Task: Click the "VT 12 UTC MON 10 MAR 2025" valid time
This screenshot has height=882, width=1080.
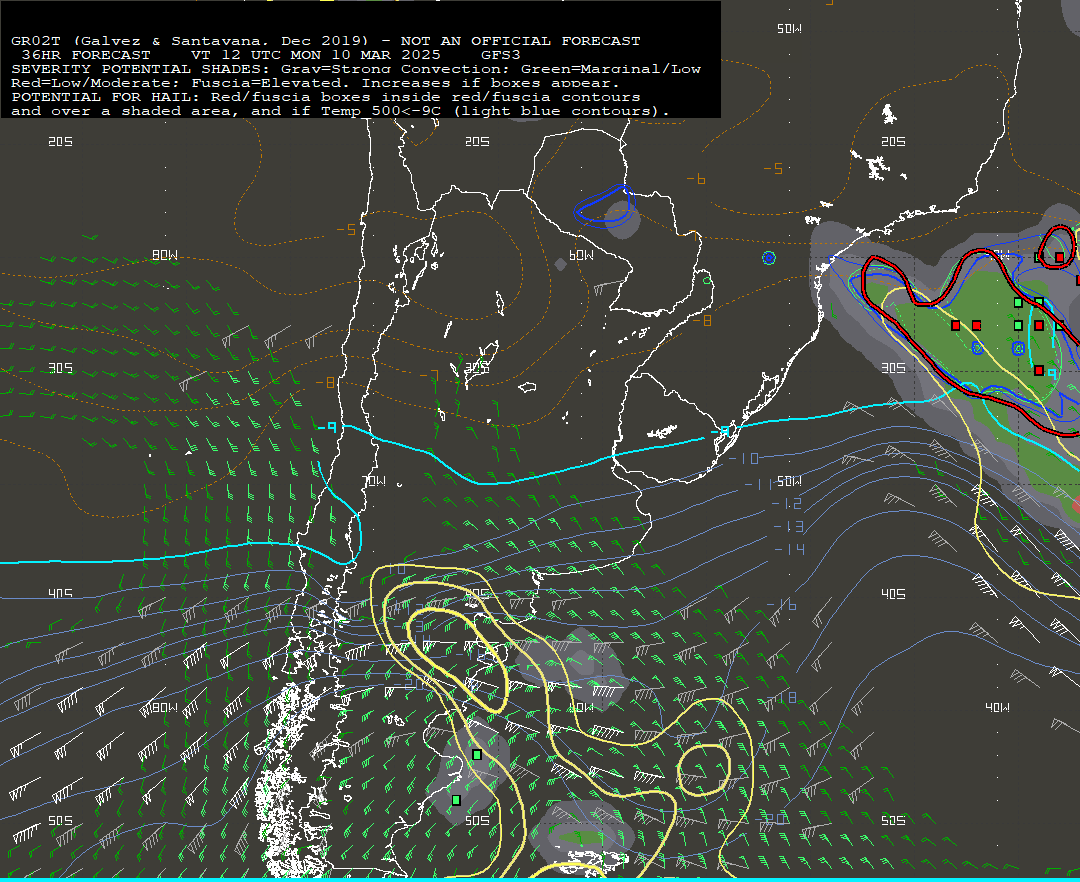Action: coord(315,54)
